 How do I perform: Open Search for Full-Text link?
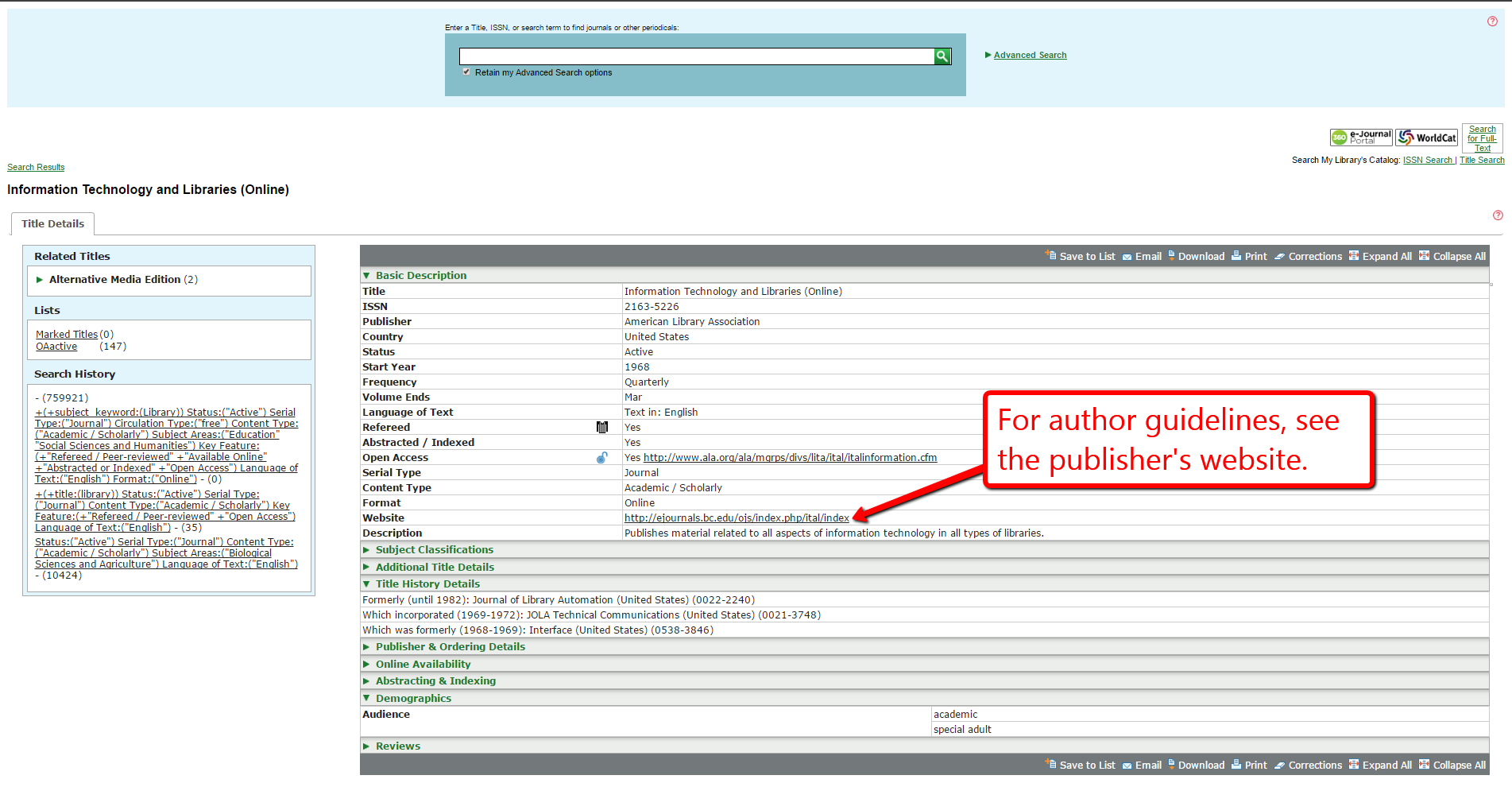pyautogui.click(x=1483, y=138)
